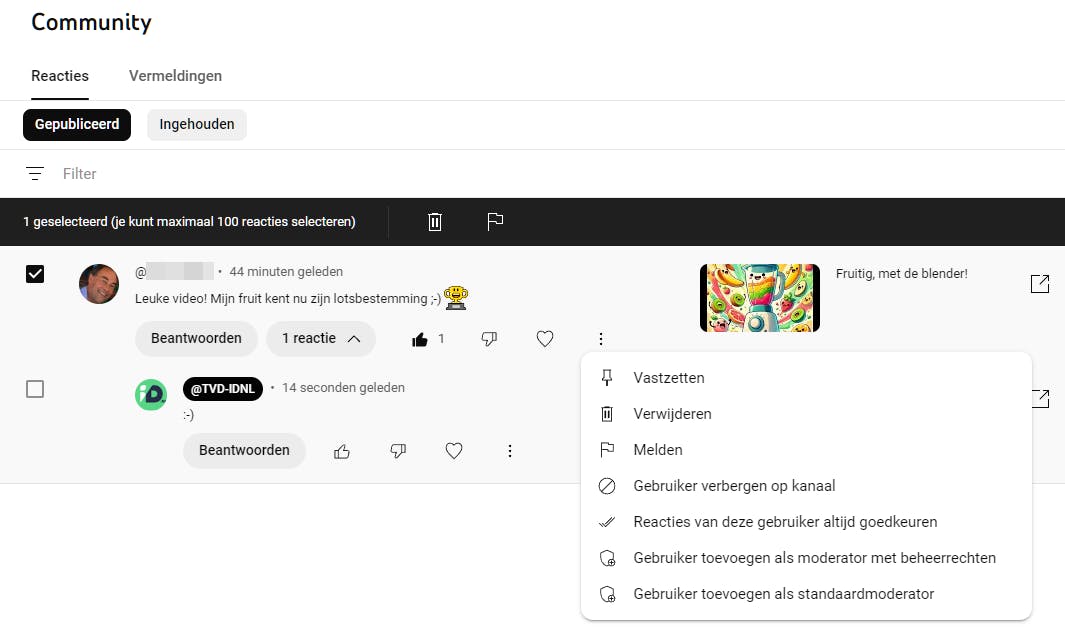Open the three-dot menu on the @TVD-IDNL reply

510,451
